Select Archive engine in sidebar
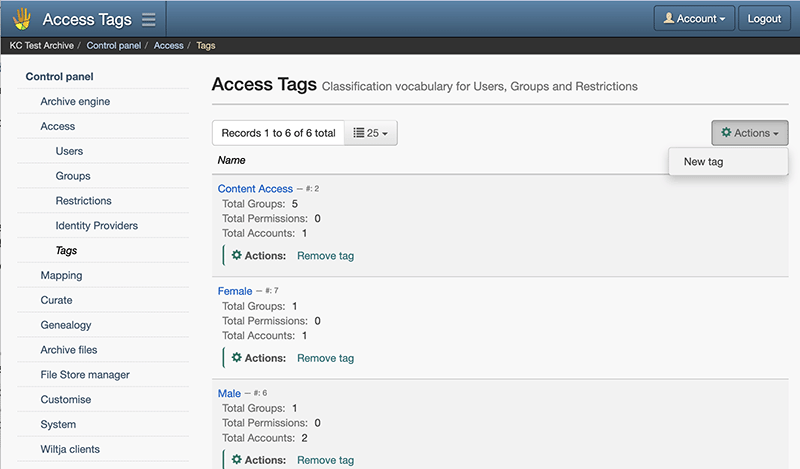 coord(75,102)
